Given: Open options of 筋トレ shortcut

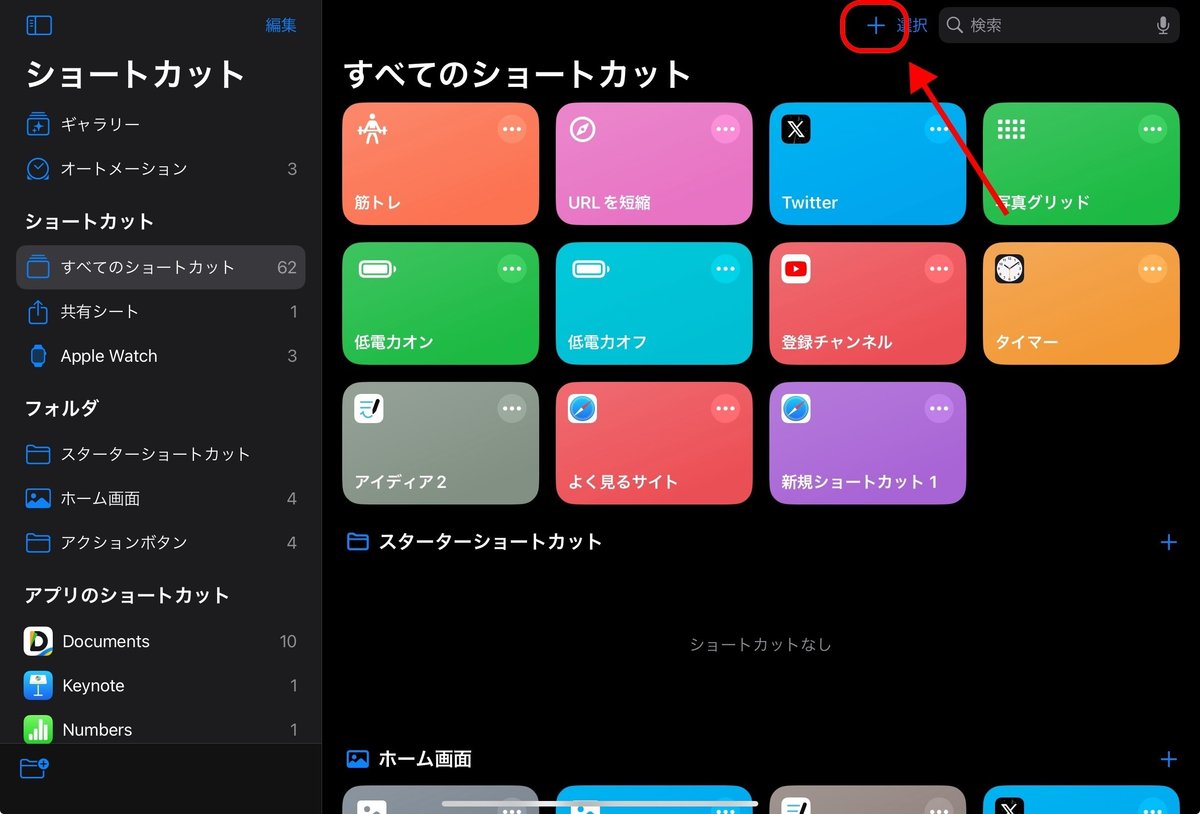Looking at the screenshot, I should [x=512, y=129].
